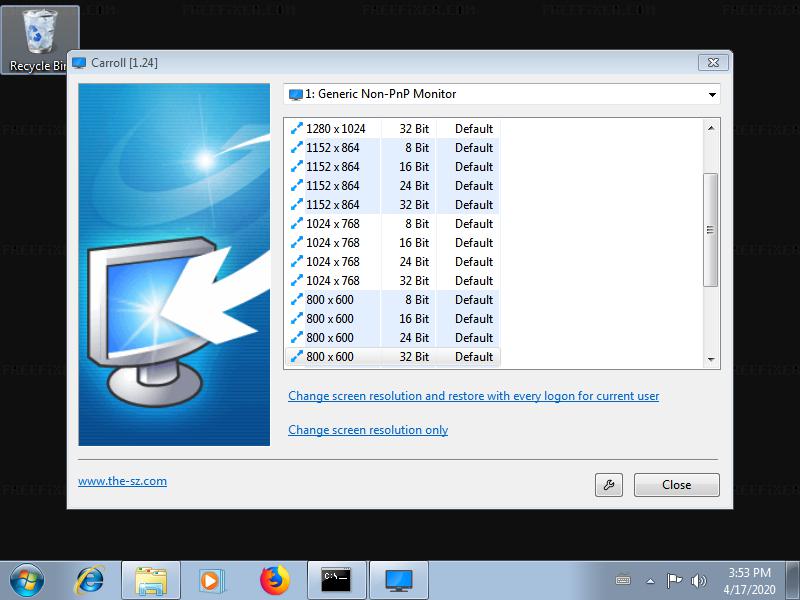Select the 800 x 600 32 Bit row
Image resolution: width=800 pixels, height=600 pixels.
pyautogui.click(x=392, y=357)
